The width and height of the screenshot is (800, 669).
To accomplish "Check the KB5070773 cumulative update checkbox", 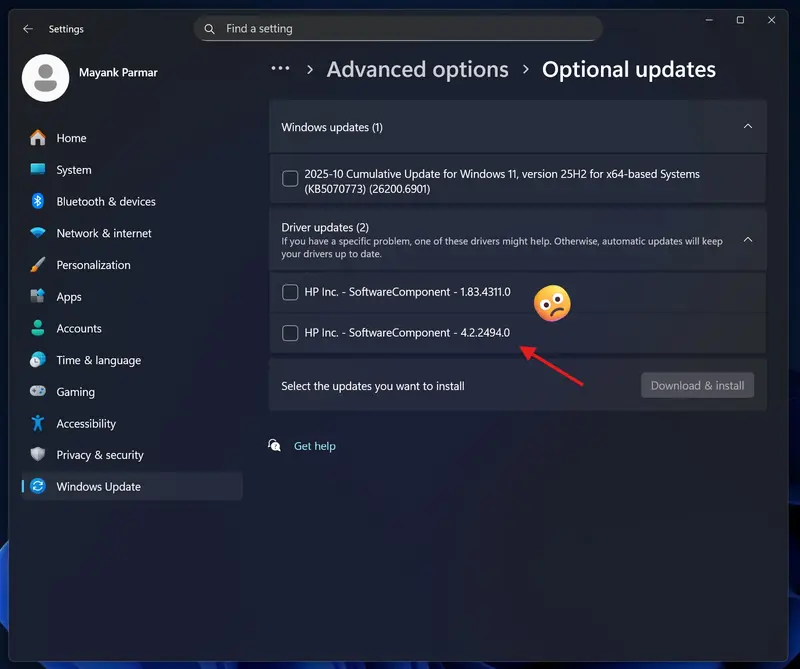I will (x=290, y=178).
